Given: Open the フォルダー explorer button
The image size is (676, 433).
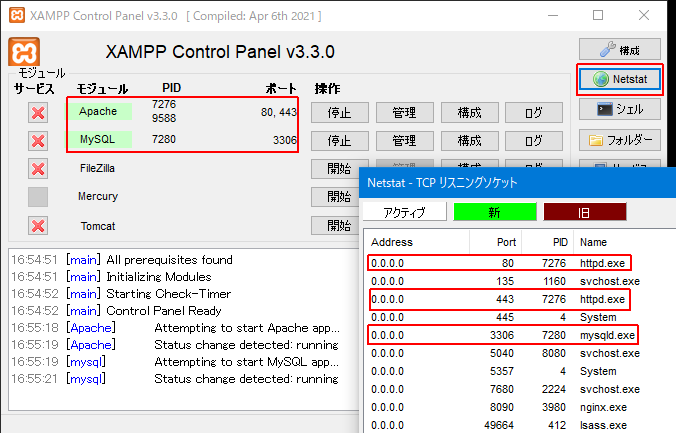Looking at the screenshot, I should (620, 140).
